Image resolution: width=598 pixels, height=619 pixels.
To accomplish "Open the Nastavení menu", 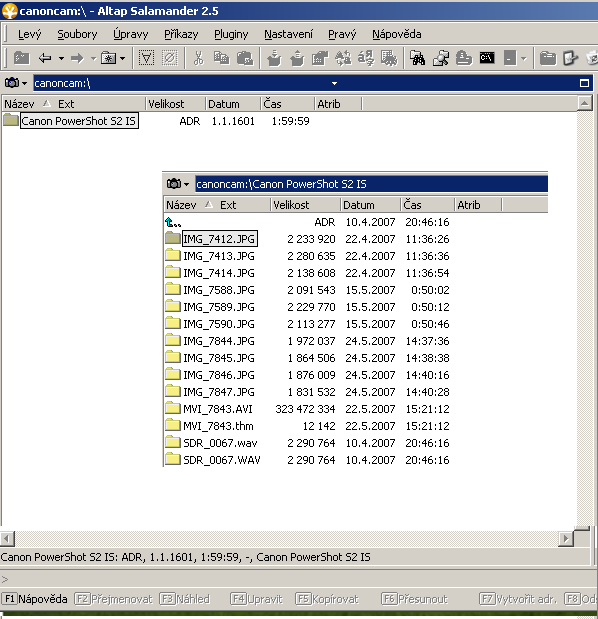I will coord(288,34).
